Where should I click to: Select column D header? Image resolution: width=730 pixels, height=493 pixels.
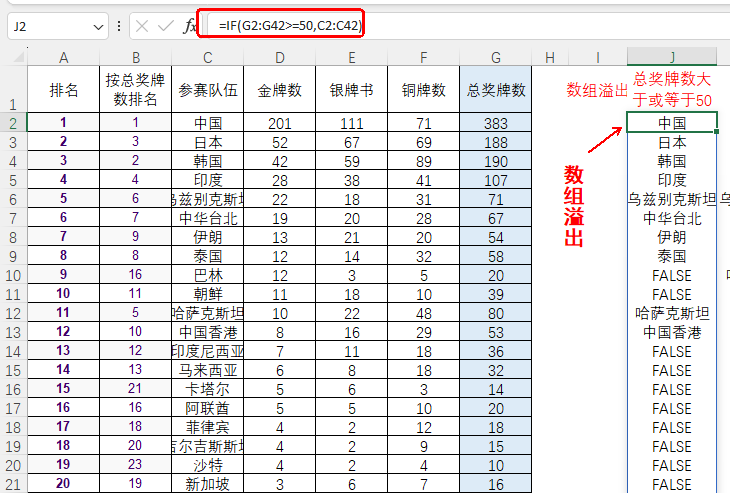tap(279, 57)
